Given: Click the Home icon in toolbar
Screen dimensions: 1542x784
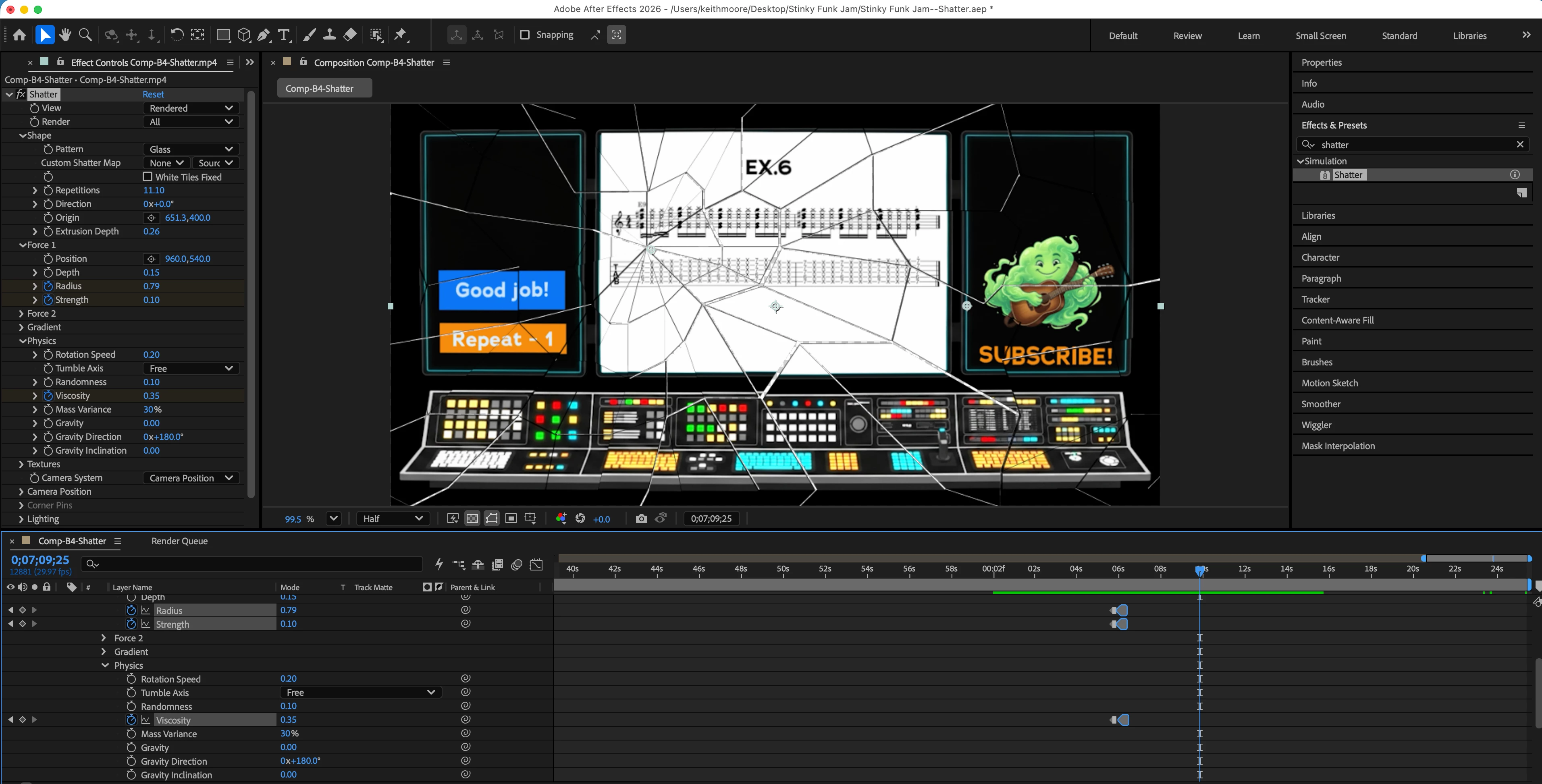Looking at the screenshot, I should coord(19,35).
